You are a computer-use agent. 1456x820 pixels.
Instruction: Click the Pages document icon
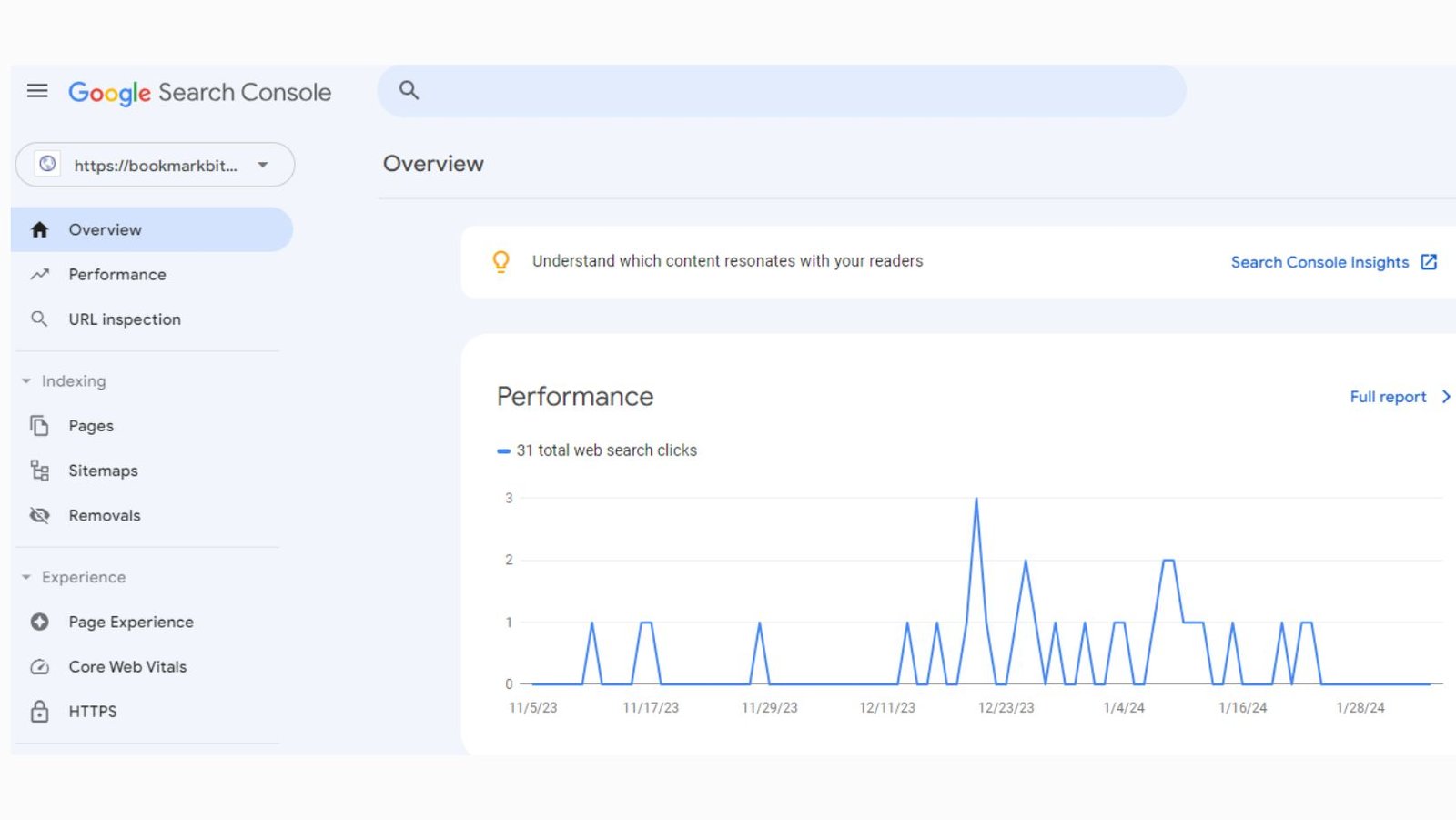pyautogui.click(x=39, y=426)
